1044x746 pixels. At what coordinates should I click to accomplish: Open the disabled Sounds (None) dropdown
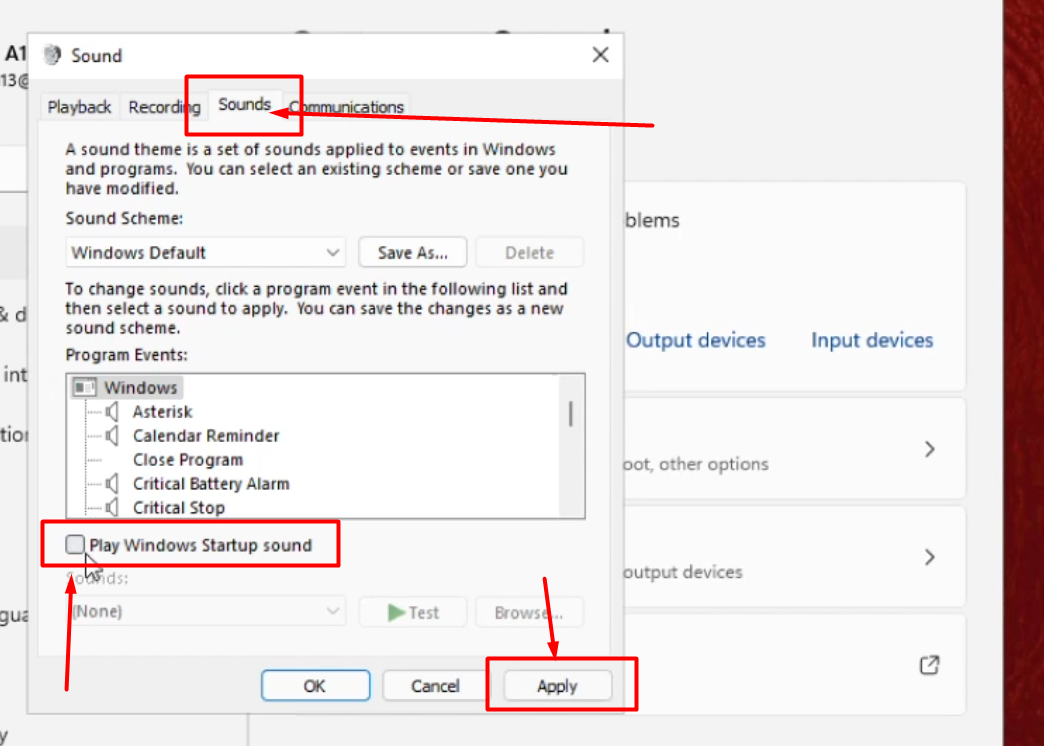[x=206, y=611]
